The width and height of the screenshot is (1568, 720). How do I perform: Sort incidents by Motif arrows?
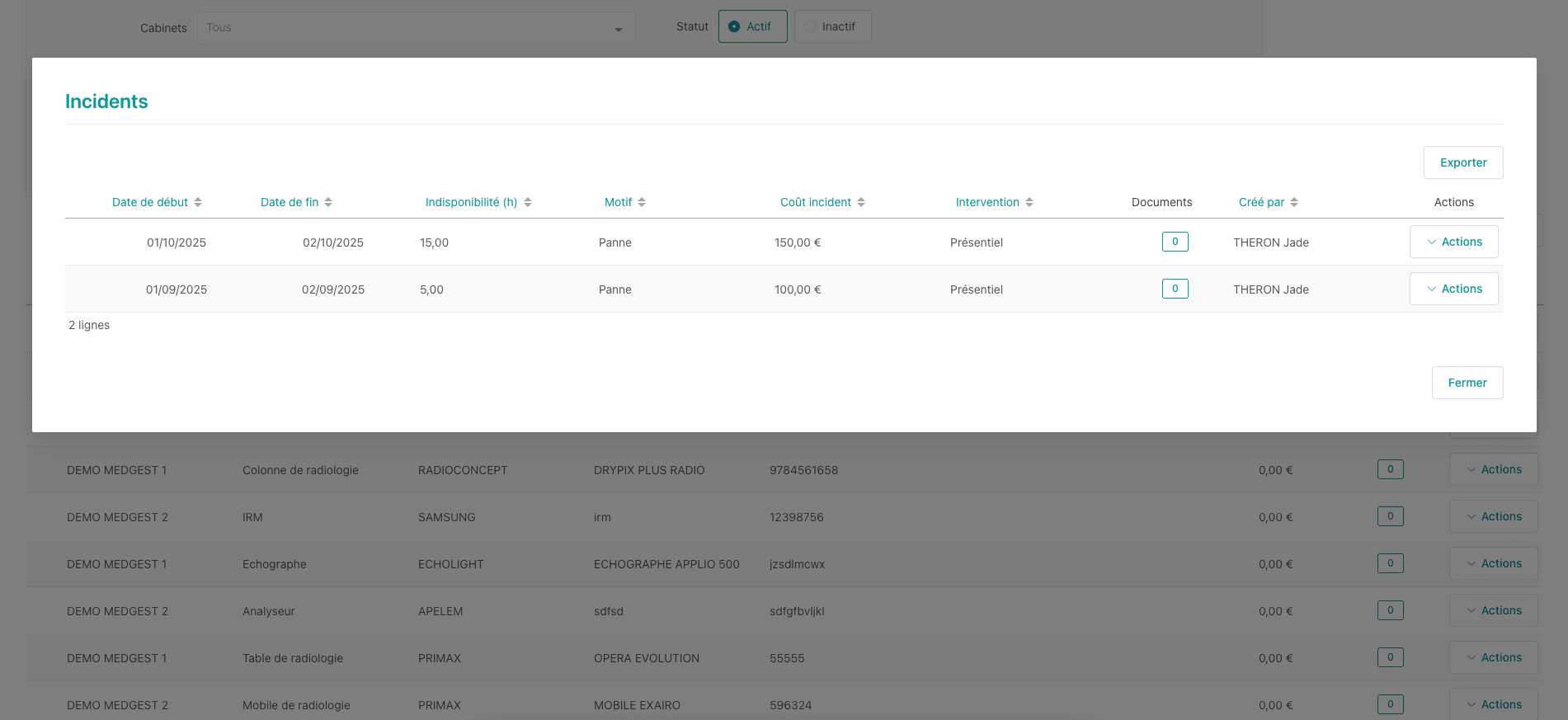(x=642, y=202)
